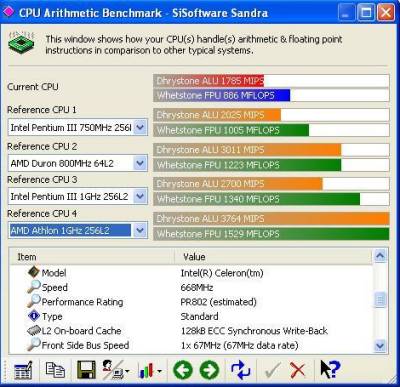
Task: Click the grey checkmark OK icon
Action: 273,371
